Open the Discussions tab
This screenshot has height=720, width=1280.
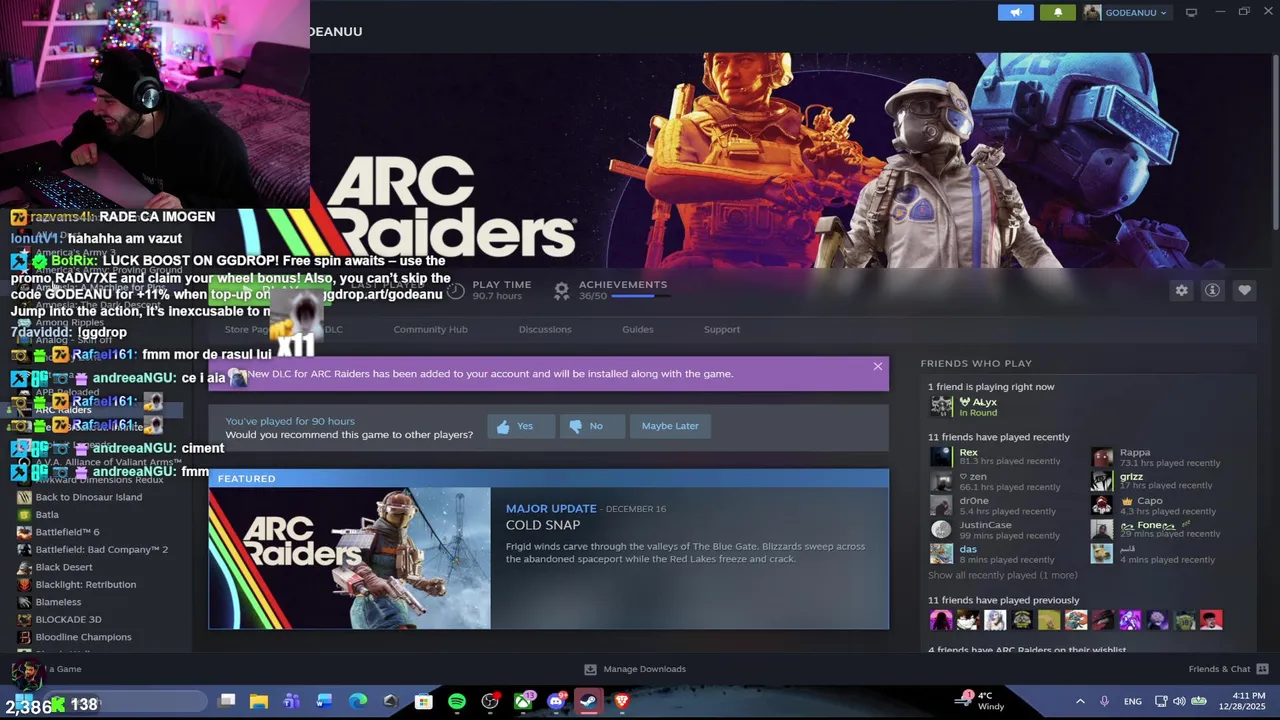(x=545, y=329)
